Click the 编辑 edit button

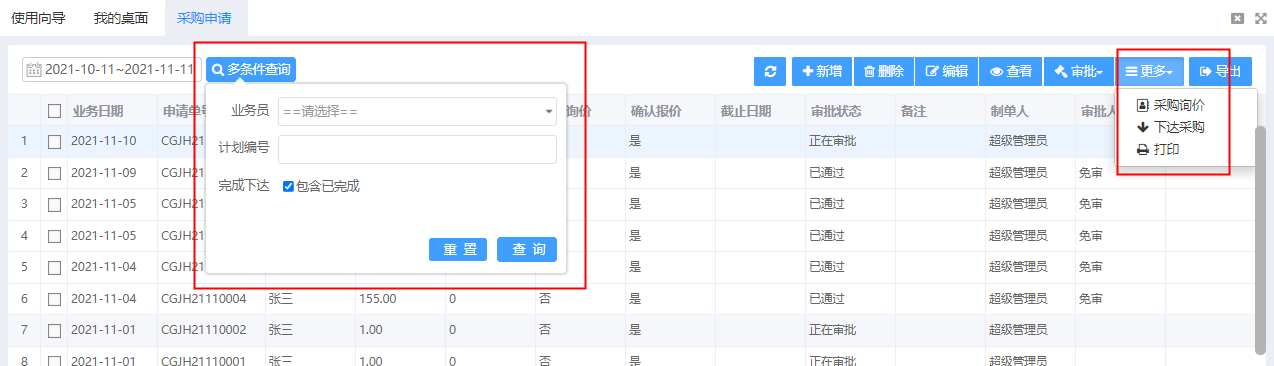click(x=946, y=71)
